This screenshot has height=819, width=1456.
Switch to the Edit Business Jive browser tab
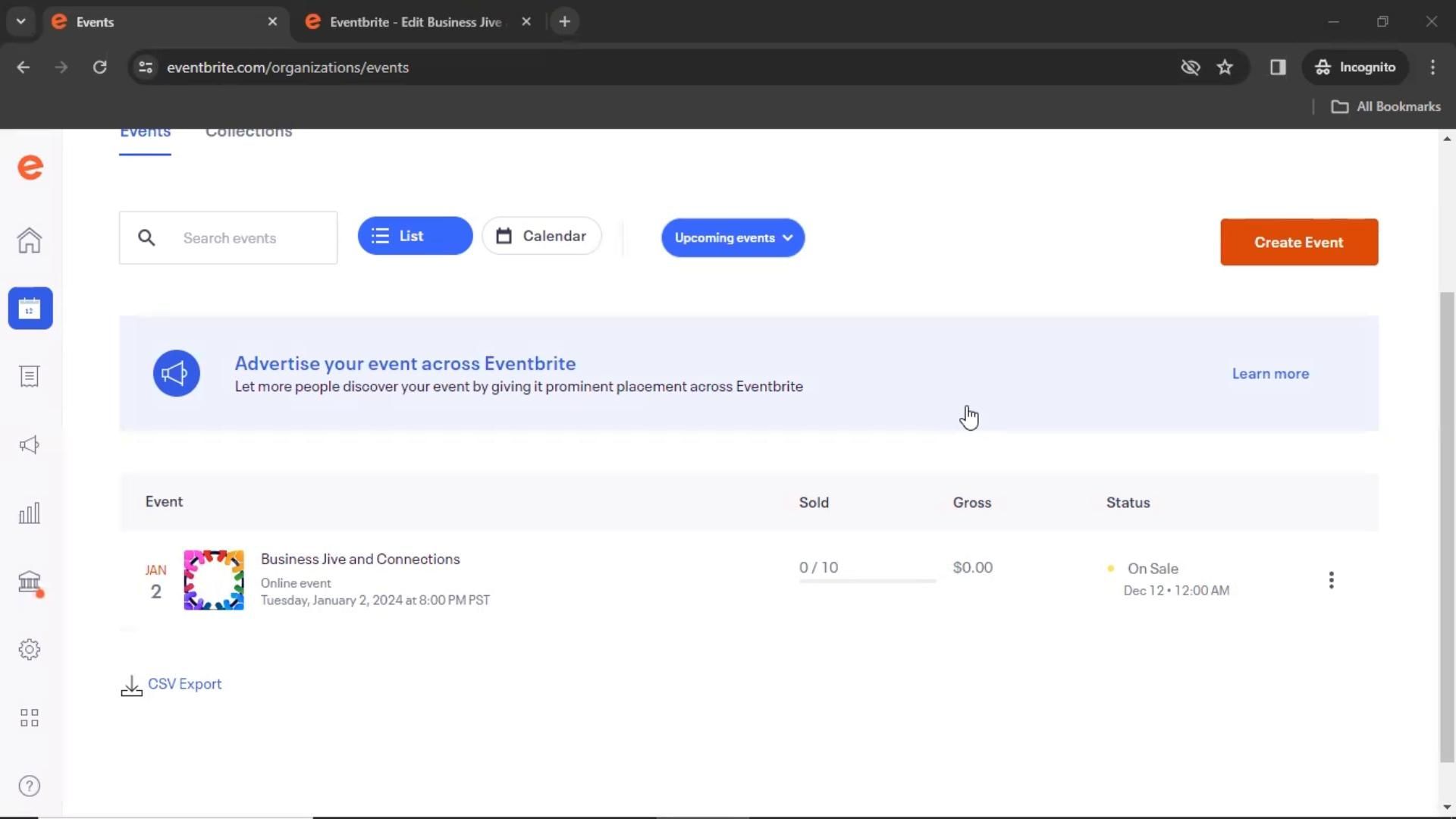416,22
